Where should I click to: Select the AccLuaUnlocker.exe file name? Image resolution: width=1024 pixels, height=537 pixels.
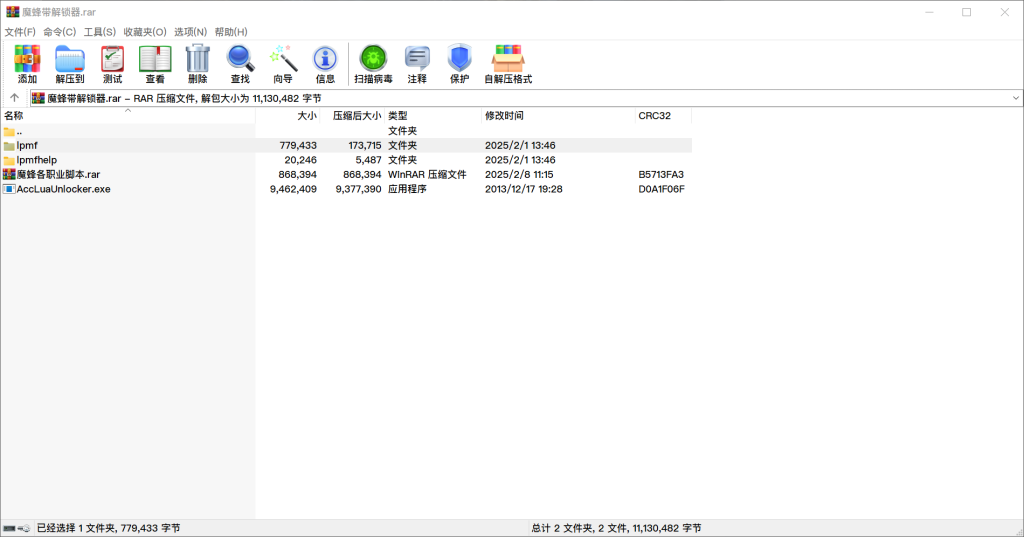[x=63, y=189]
